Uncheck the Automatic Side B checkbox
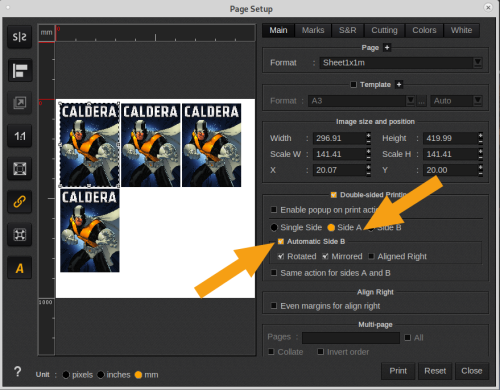The height and width of the screenshot is (390, 500). 281,241
